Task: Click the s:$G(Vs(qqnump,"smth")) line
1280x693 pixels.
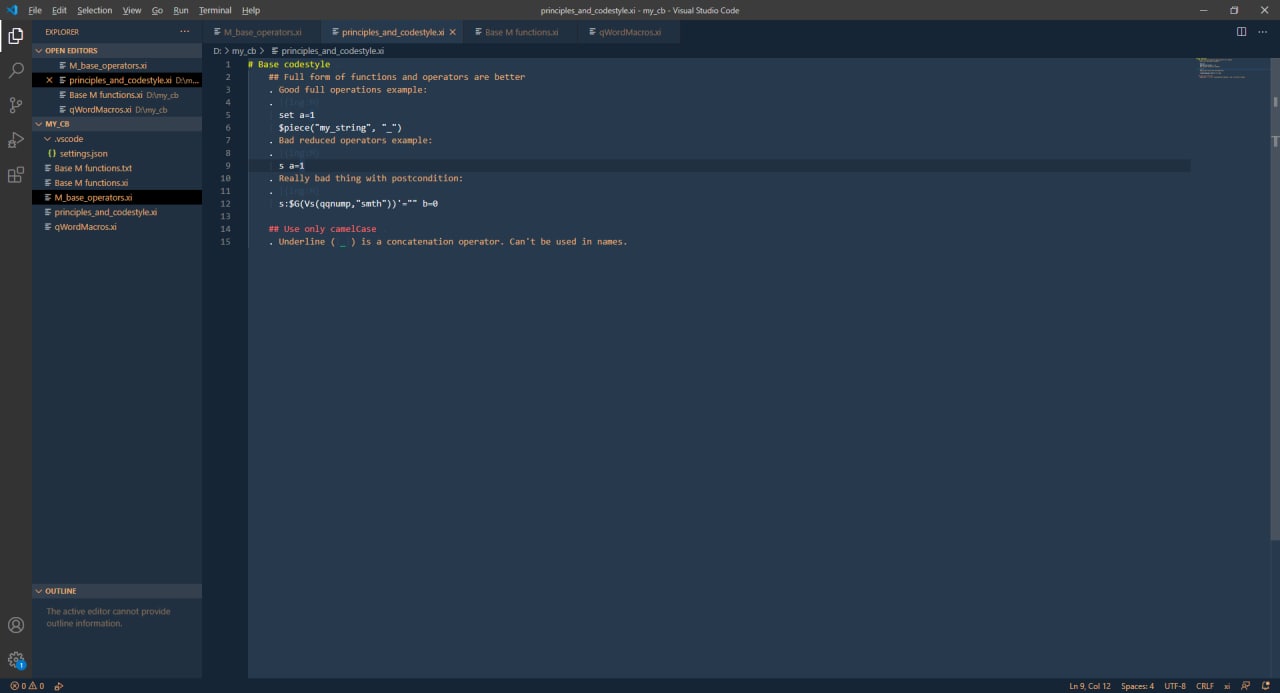Action: pos(358,204)
